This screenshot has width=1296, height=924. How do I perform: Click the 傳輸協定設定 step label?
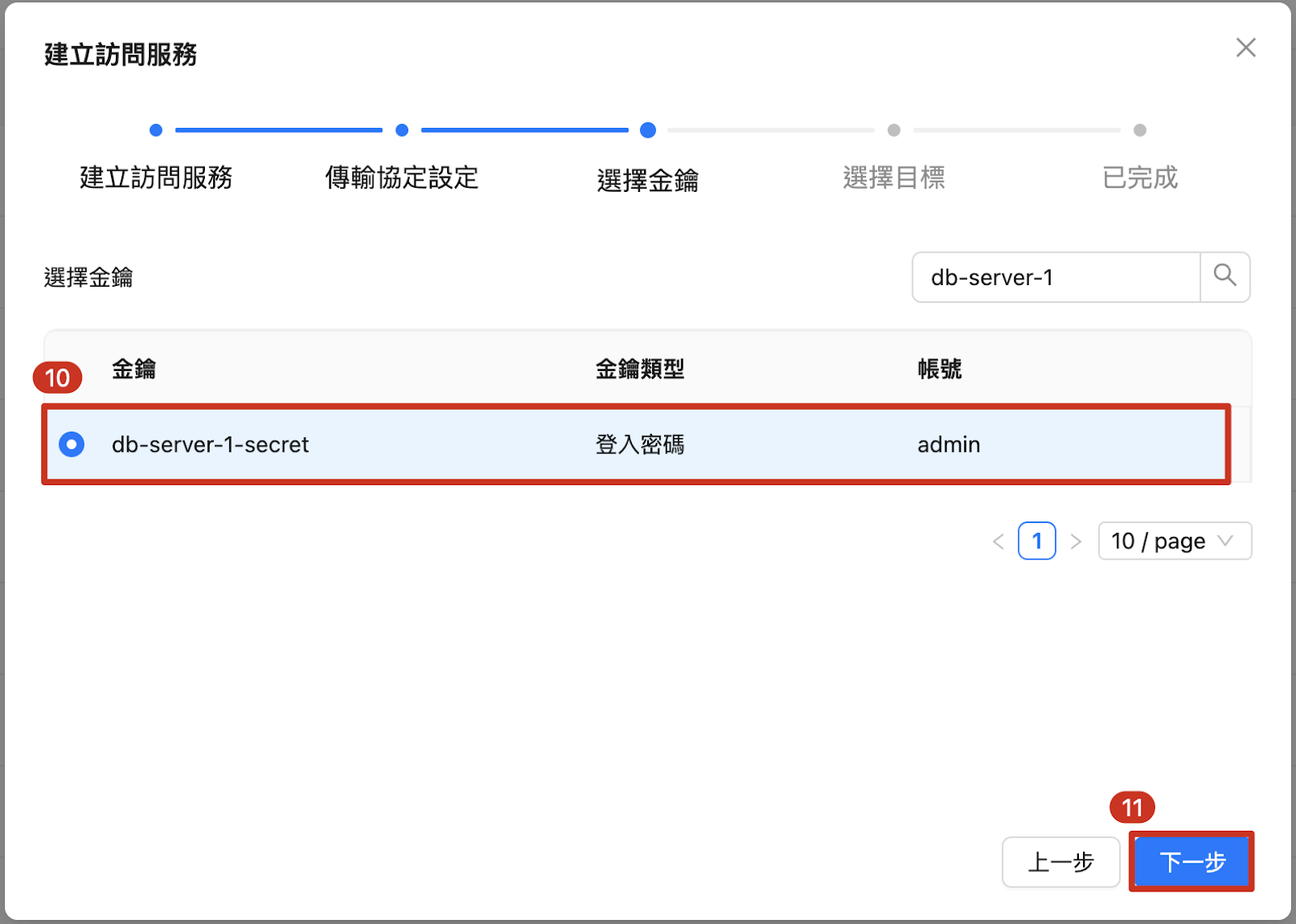tap(402, 177)
